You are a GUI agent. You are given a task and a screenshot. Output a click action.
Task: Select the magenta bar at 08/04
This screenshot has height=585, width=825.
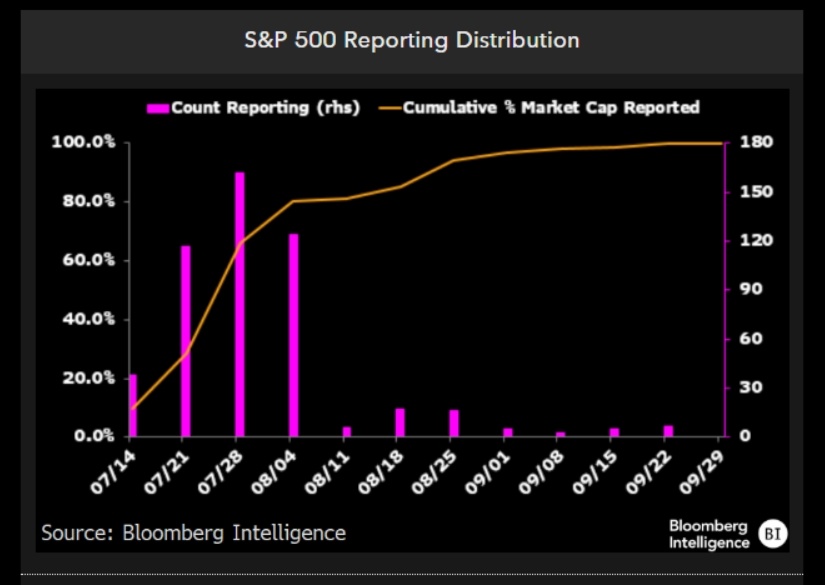[x=294, y=335]
